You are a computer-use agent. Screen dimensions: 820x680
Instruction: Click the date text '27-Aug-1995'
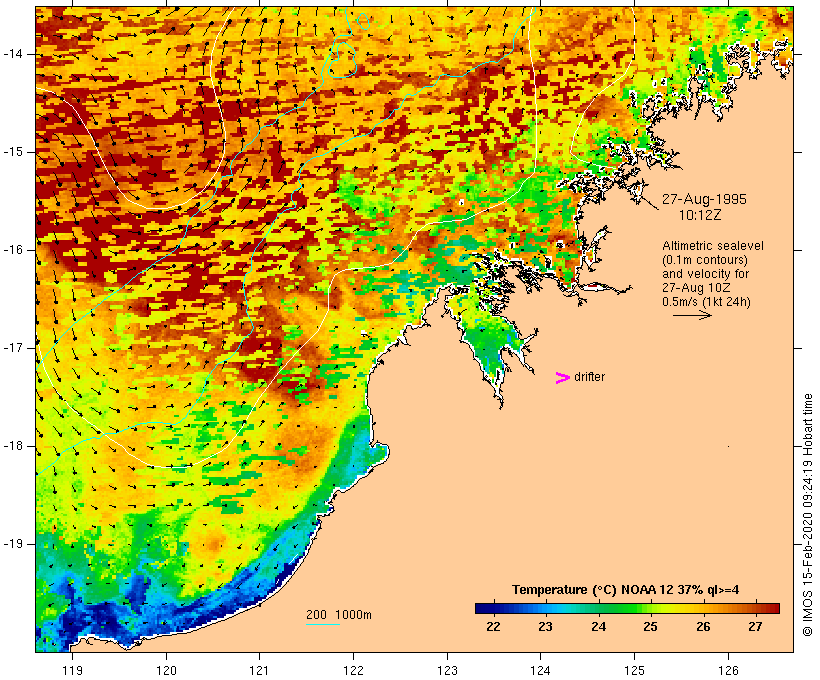pos(704,199)
